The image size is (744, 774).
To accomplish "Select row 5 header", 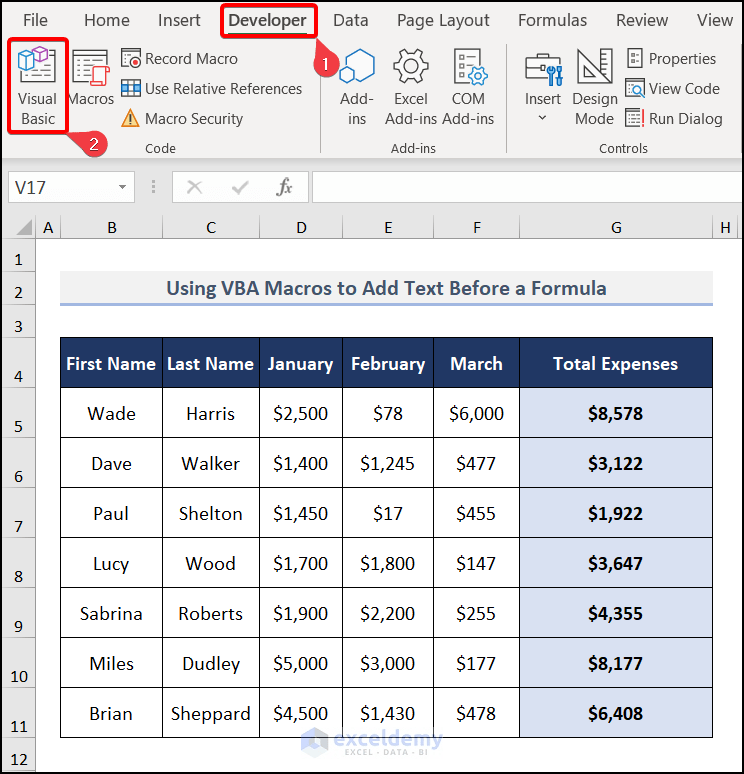I will click(x=19, y=413).
